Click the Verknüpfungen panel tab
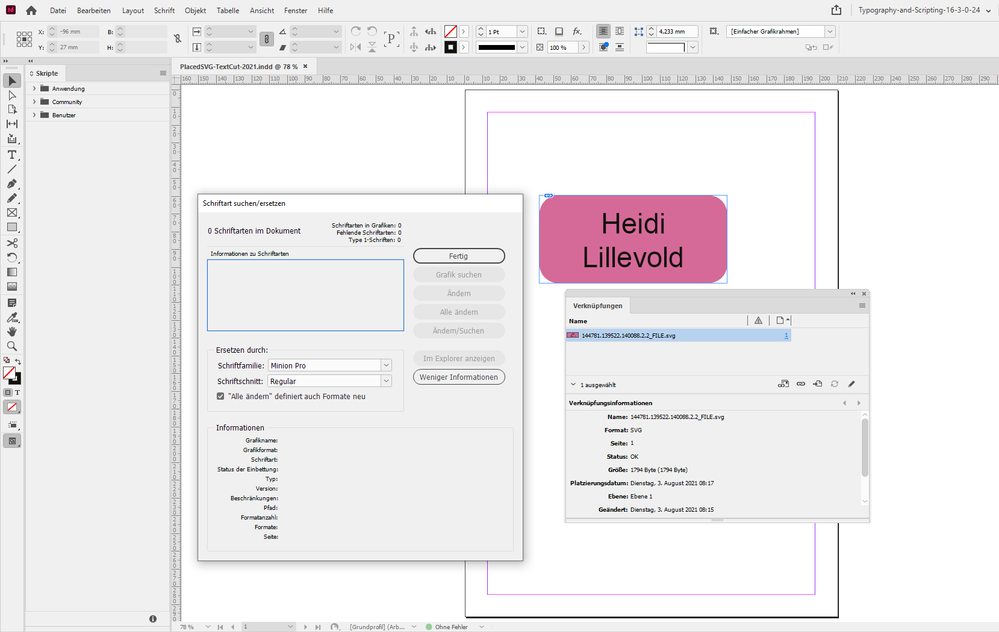Image resolution: width=999 pixels, height=632 pixels. (x=598, y=306)
